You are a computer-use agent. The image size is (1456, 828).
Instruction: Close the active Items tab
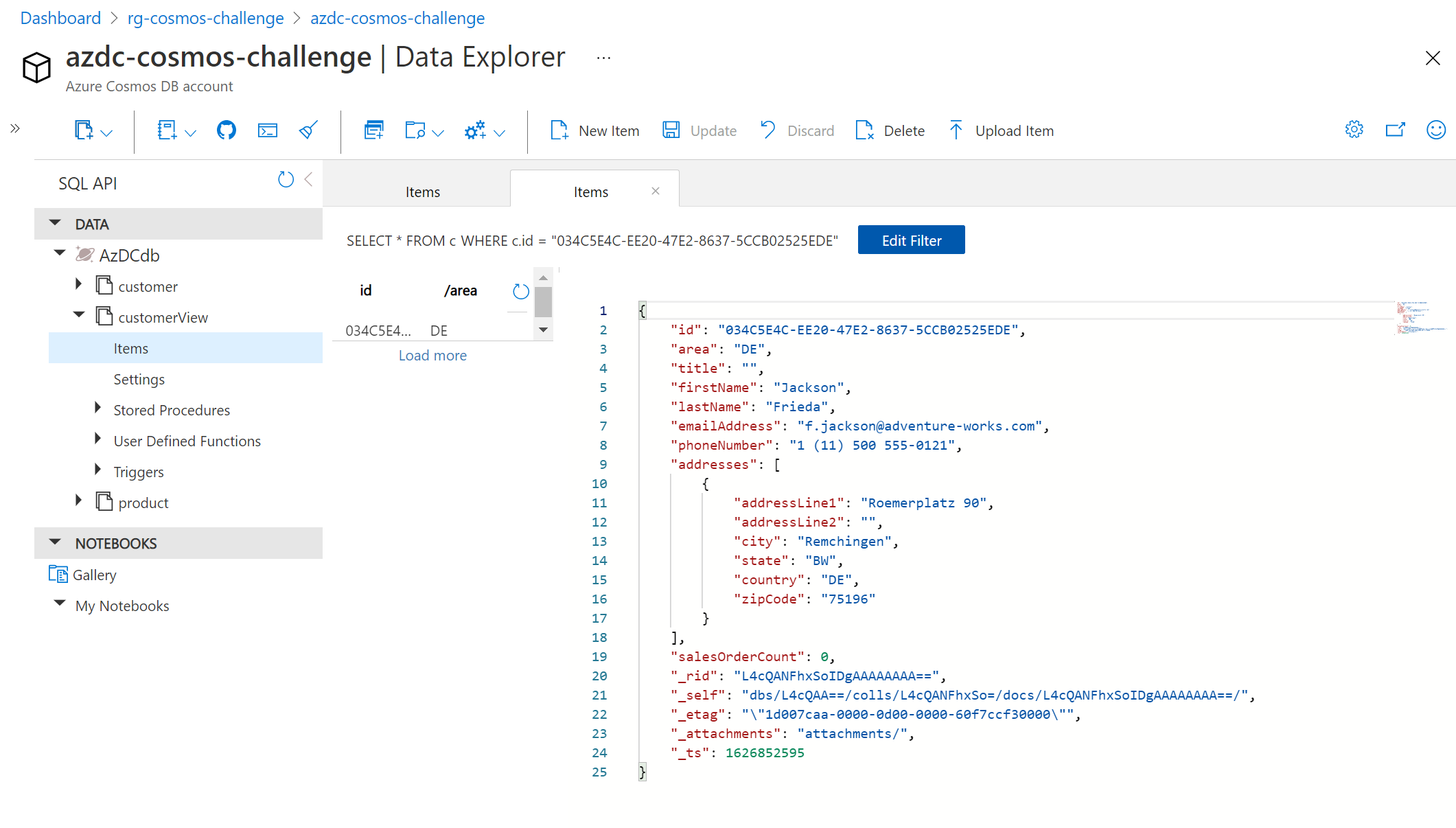tap(655, 191)
